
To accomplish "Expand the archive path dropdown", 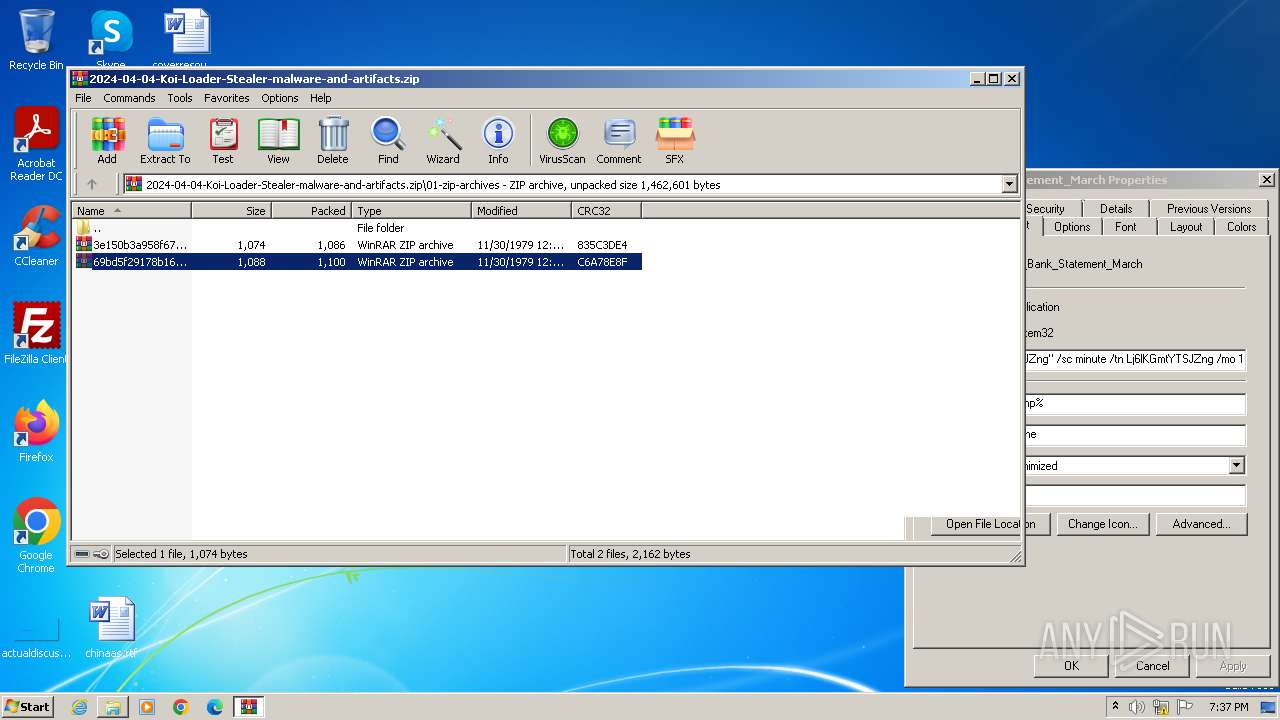I will coord(1009,184).
